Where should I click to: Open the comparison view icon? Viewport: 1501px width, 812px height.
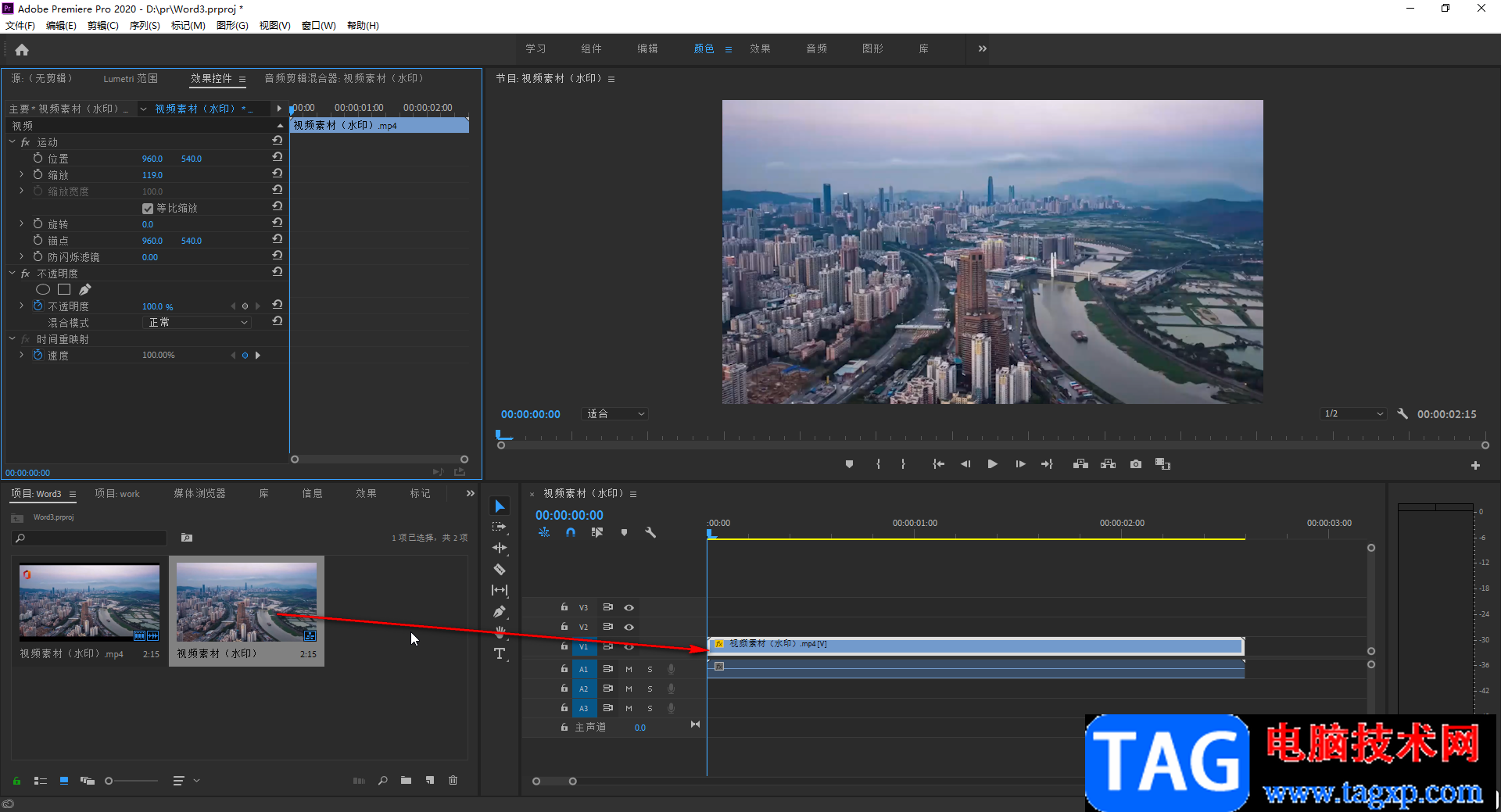coord(1162,464)
